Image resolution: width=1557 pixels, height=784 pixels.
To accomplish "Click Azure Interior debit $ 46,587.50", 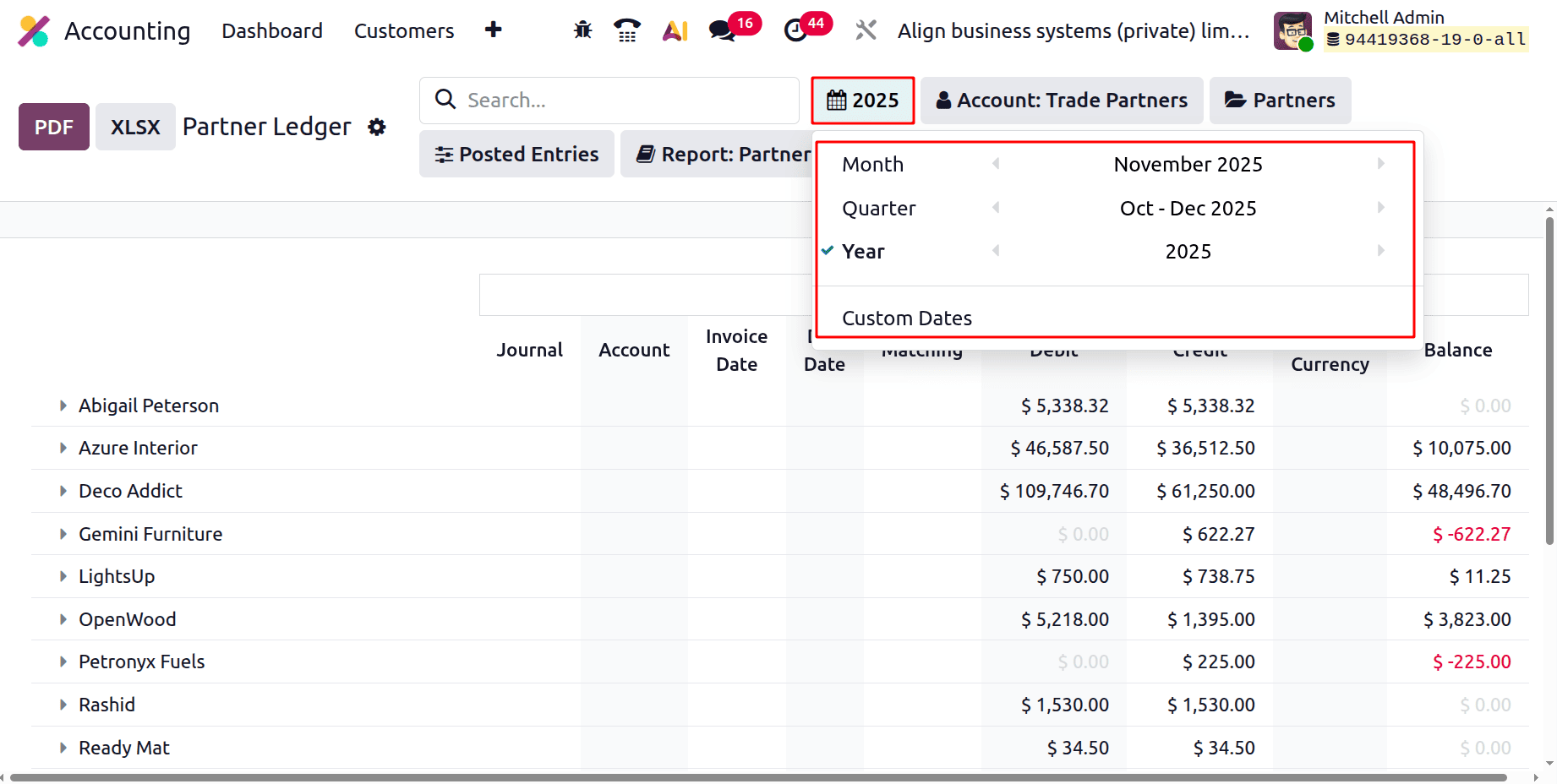I will tap(1059, 448).
